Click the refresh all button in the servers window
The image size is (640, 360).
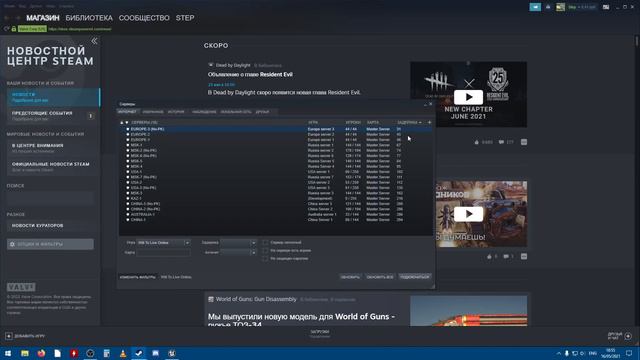380,277
